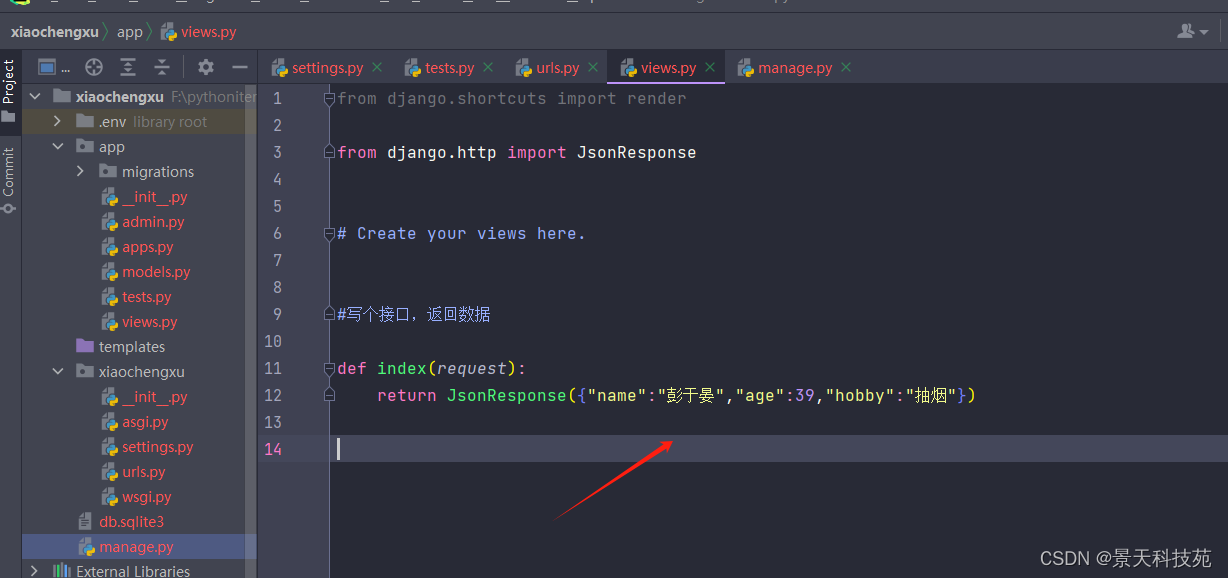Viewport: 1228px width, 578px height.
Task: Click the admin.py Python file icon
Action: tap(110, 222)
